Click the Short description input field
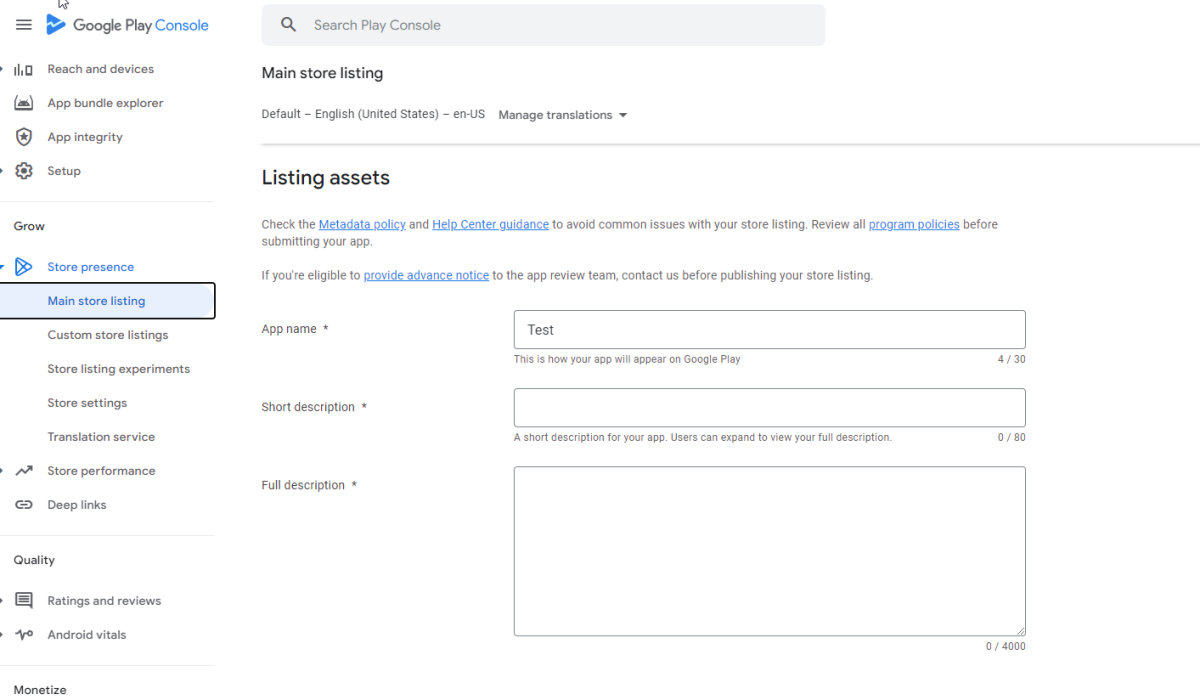Viewport: 1200px width, 700px height. (x=769, y=407)
